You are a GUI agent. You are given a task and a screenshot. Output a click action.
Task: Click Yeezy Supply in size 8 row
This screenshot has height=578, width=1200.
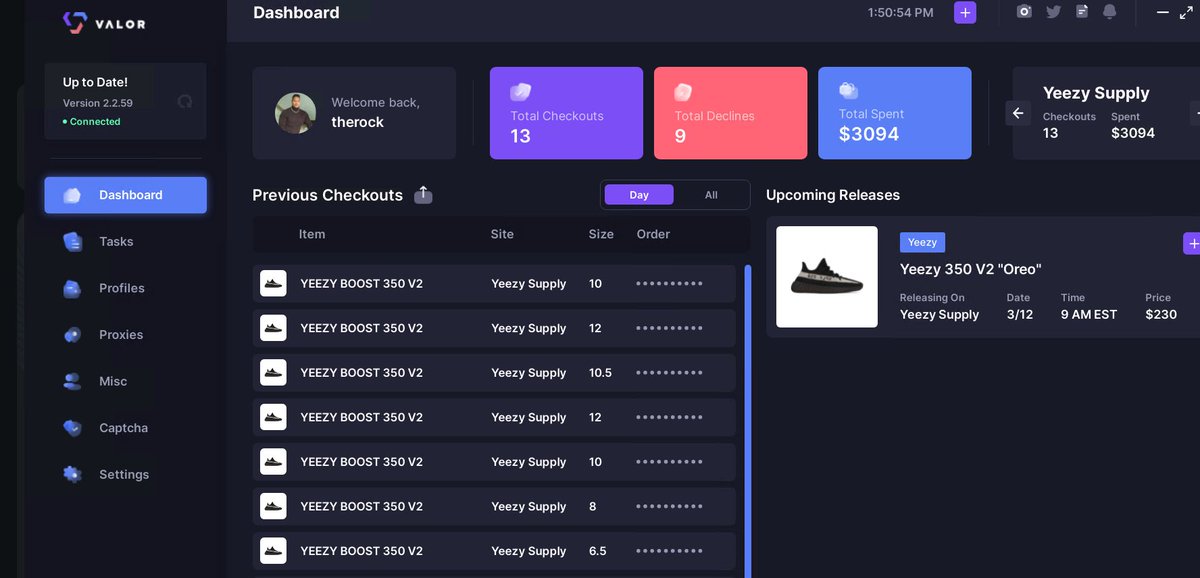(x=529, y=507)
